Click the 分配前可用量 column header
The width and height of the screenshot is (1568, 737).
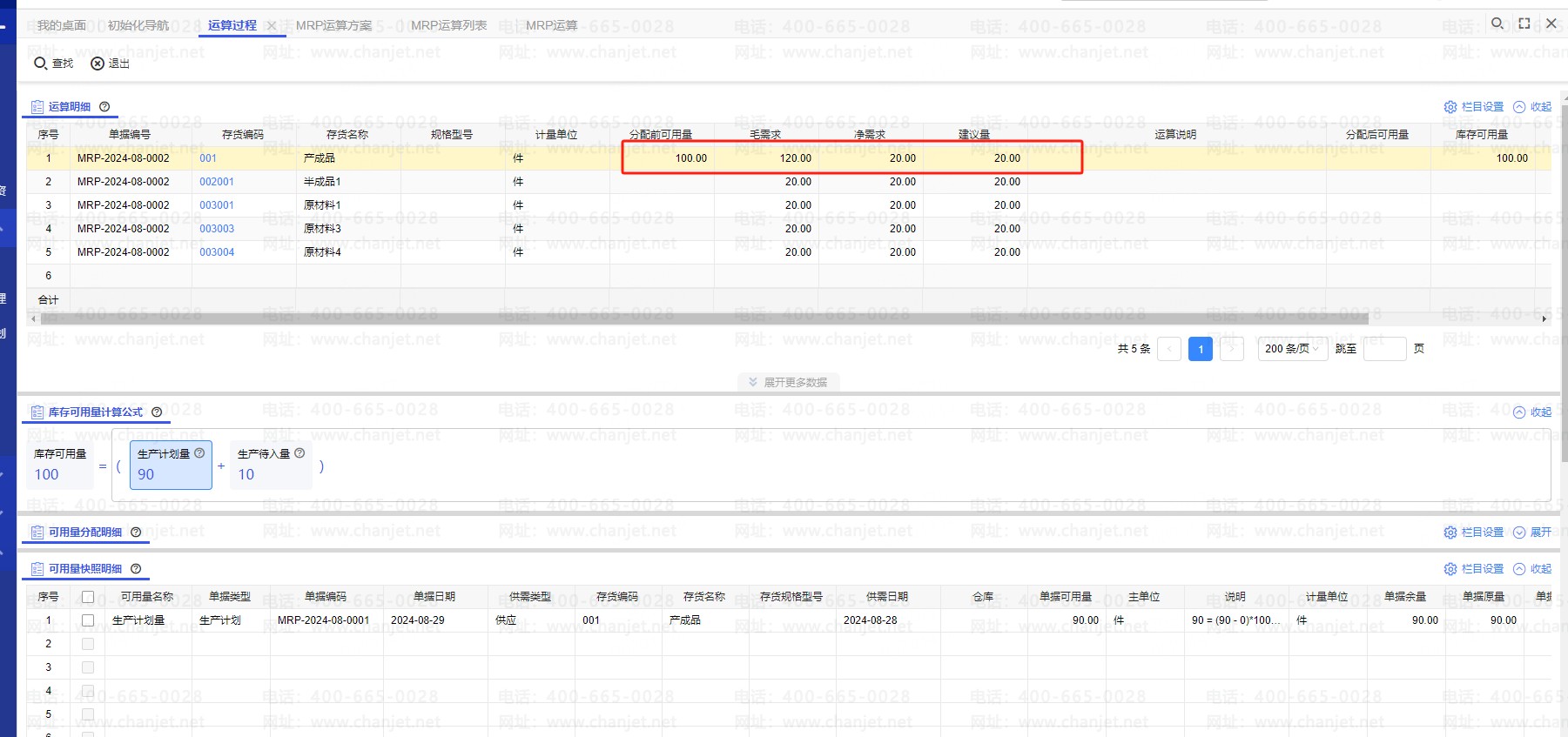[x=661, y=134]
